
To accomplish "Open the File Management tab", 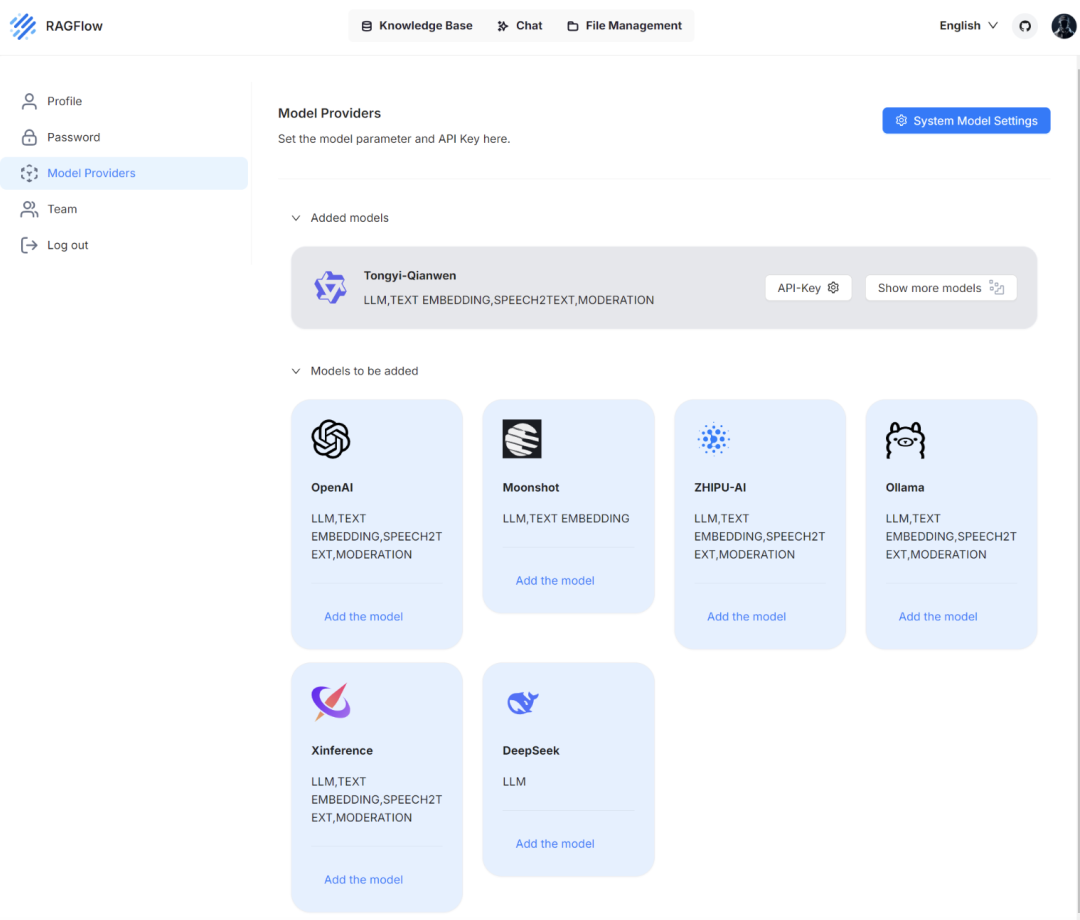I will click(625, 25).
